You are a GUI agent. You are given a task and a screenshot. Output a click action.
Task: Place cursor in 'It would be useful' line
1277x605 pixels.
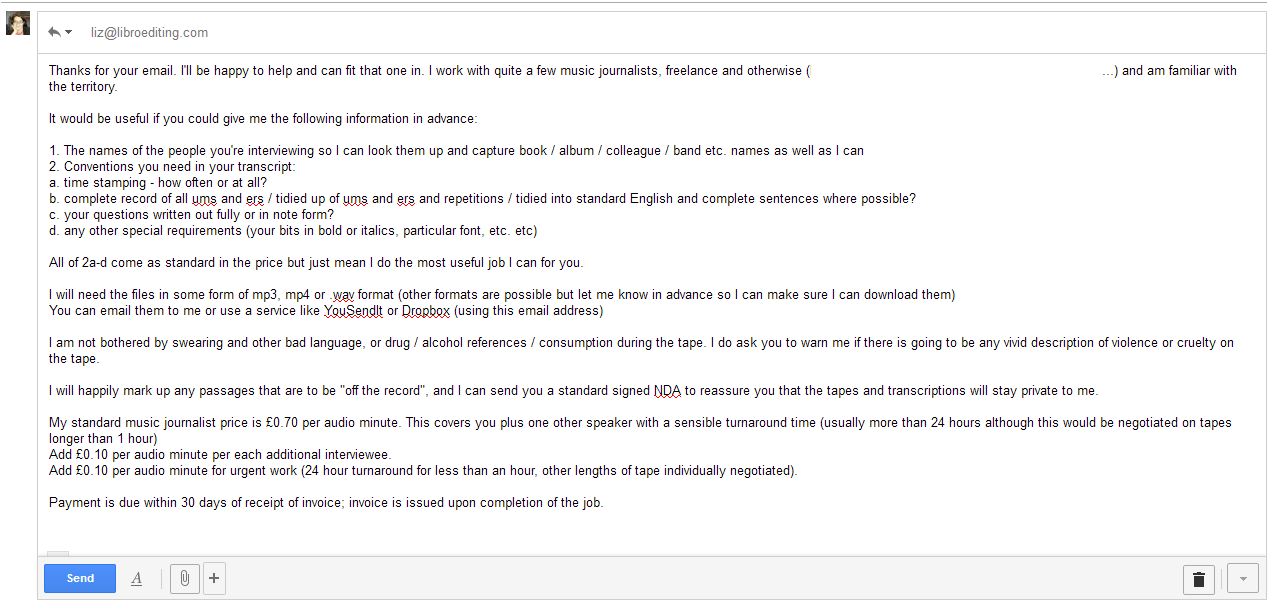point(263,119)
